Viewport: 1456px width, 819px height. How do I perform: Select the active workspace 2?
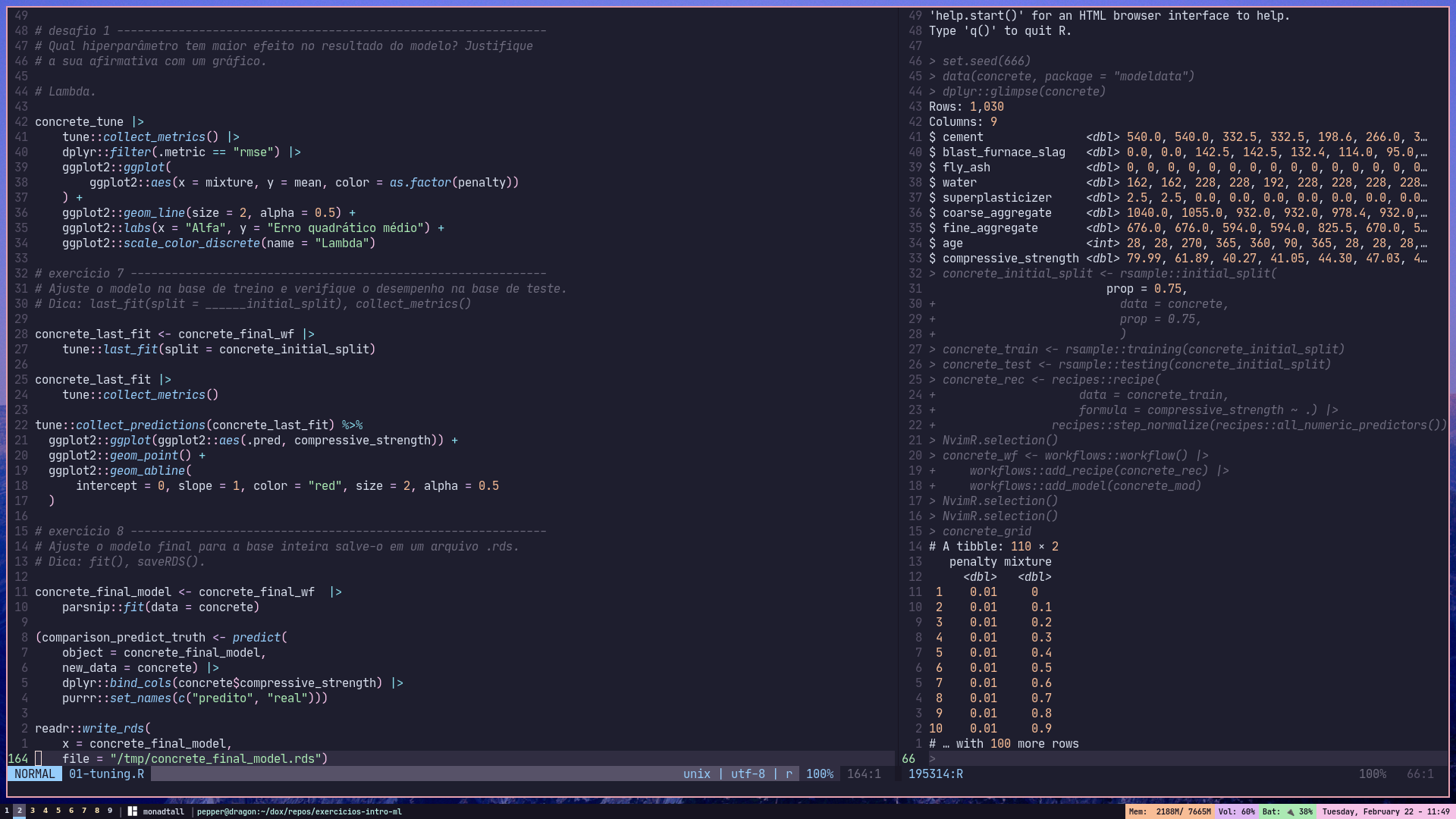pos(20,811)
